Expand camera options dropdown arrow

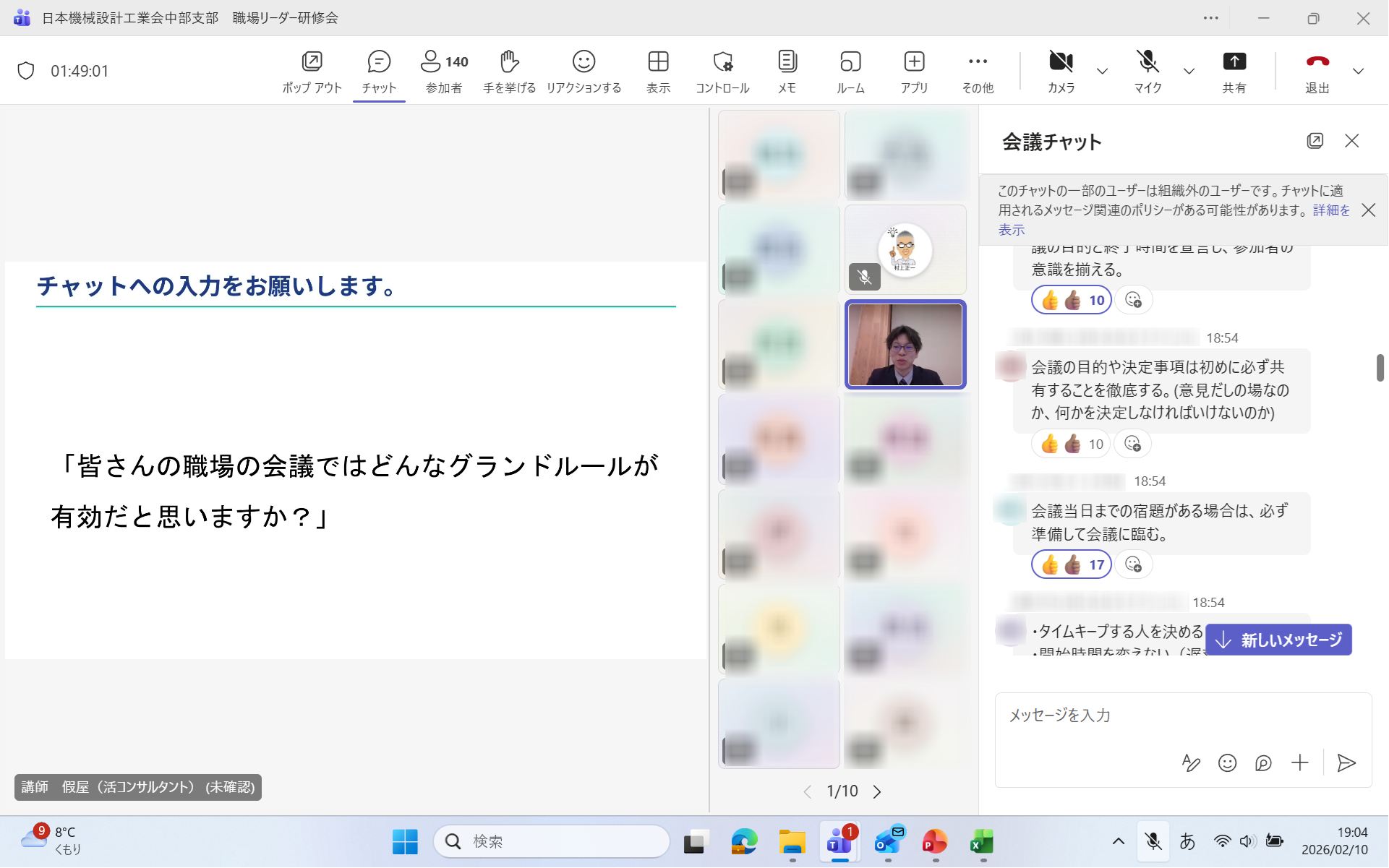point(1102,71)
